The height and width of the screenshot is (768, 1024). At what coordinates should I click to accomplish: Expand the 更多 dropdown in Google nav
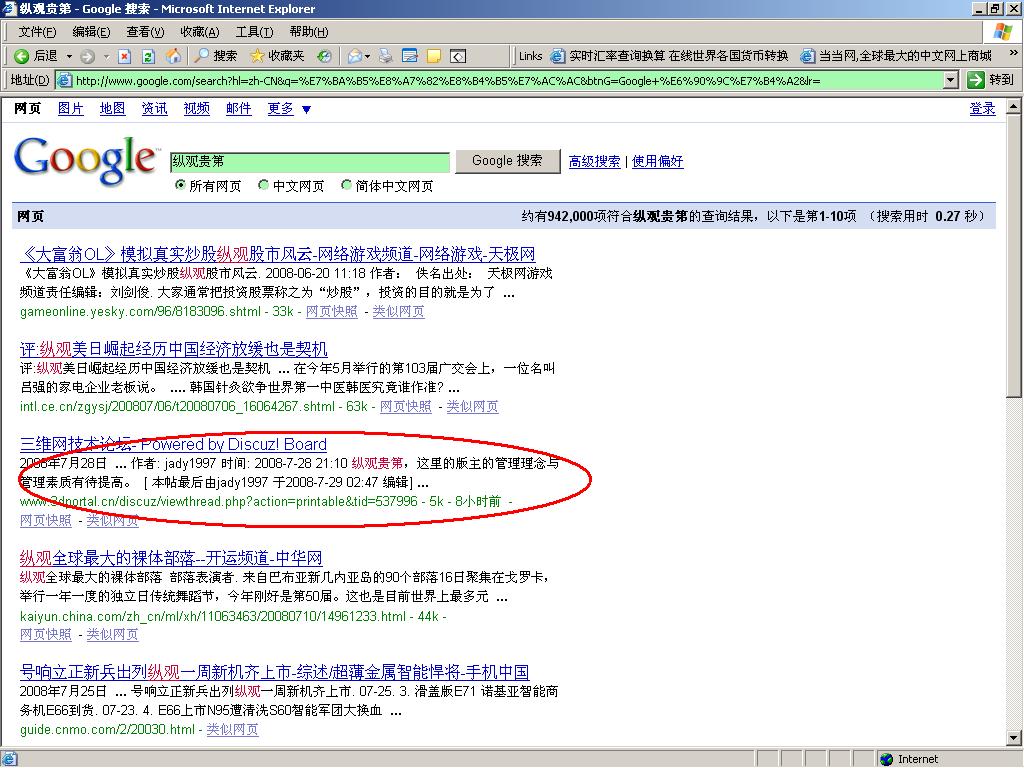click(306, 110)
